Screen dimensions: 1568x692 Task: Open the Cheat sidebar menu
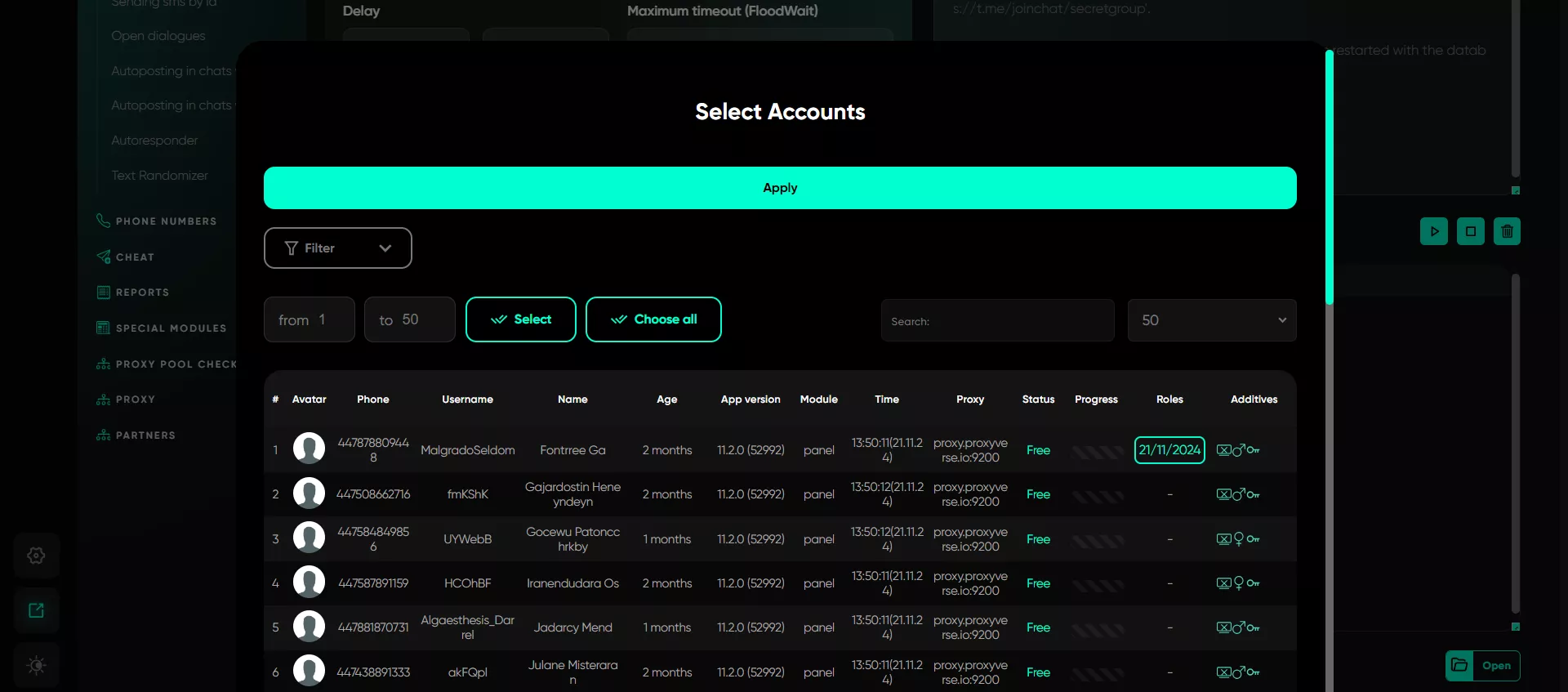pos(126,257)
